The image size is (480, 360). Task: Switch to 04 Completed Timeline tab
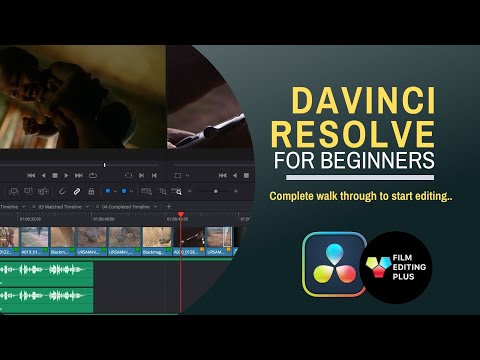[x=126, y=207]
